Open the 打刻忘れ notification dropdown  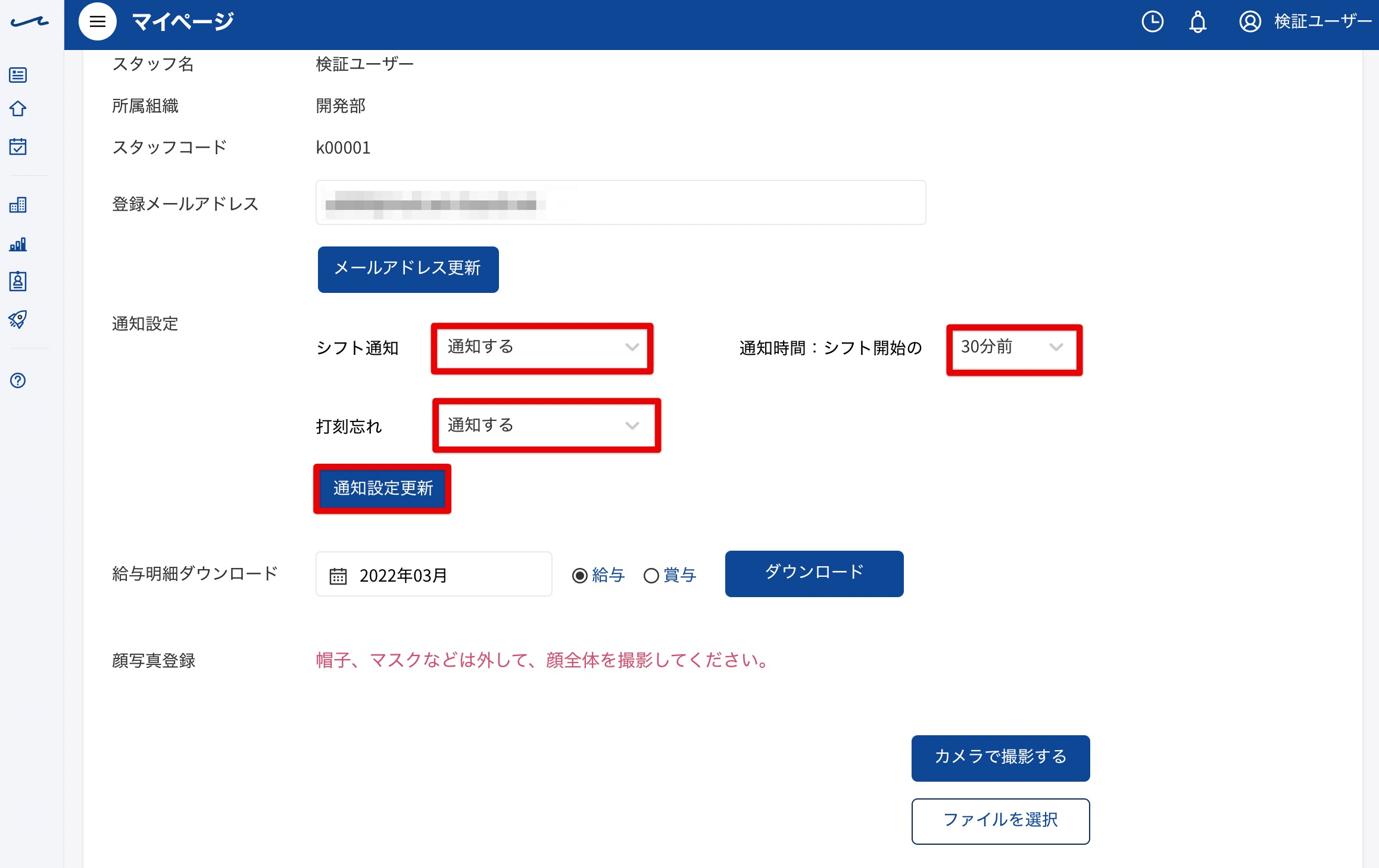click(x=547, y=426)
